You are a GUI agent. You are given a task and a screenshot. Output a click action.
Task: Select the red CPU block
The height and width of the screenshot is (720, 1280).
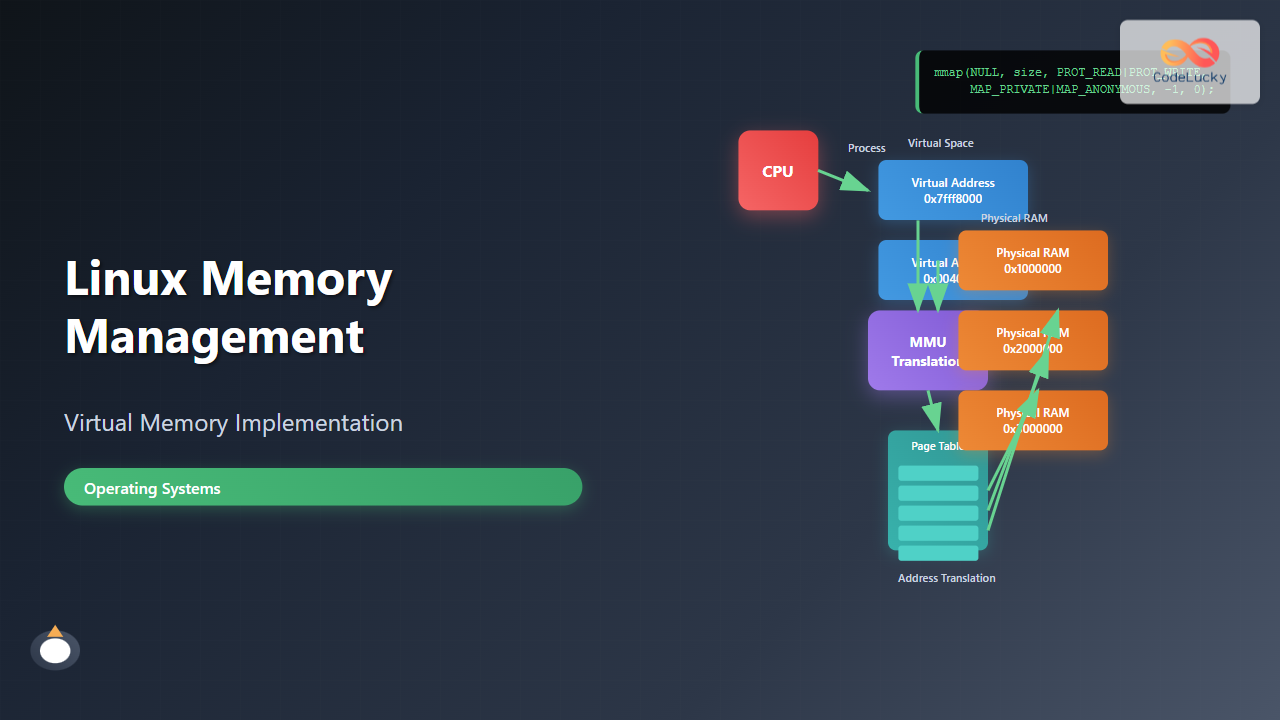tap(778, 171)
